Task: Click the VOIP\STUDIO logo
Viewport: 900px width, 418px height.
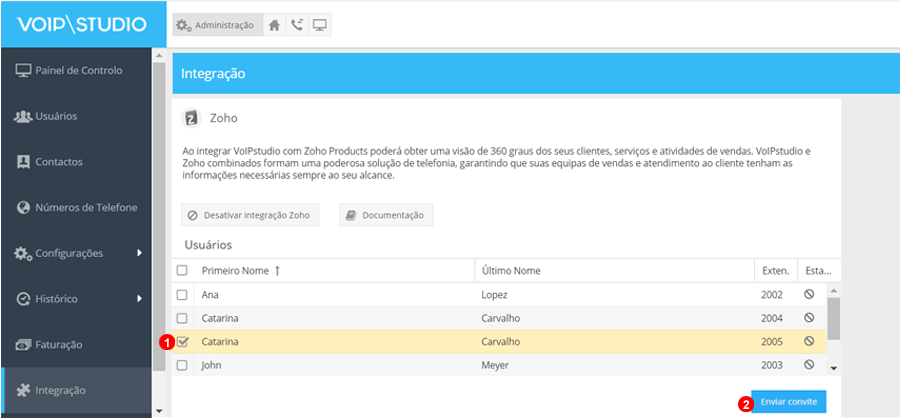Action: click(82, 25)
